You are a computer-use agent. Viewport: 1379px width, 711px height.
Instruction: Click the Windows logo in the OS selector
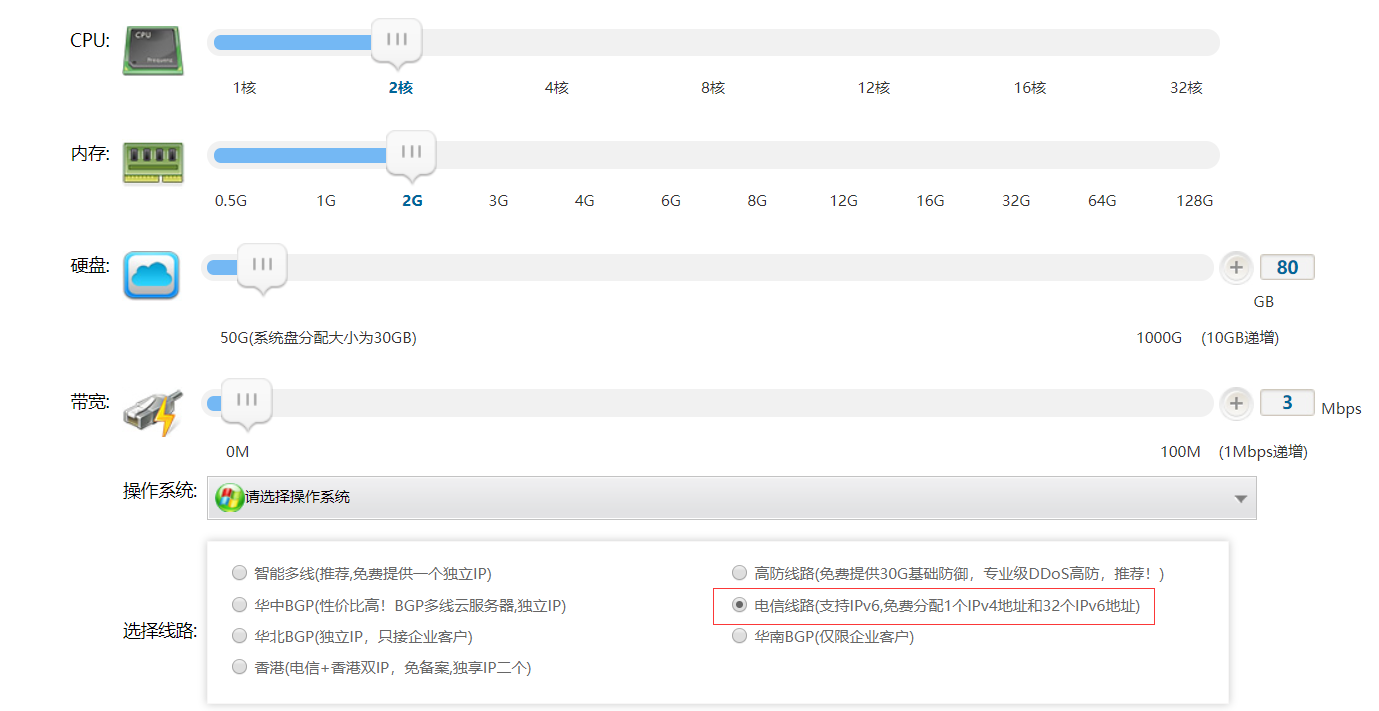coord(227,497)
